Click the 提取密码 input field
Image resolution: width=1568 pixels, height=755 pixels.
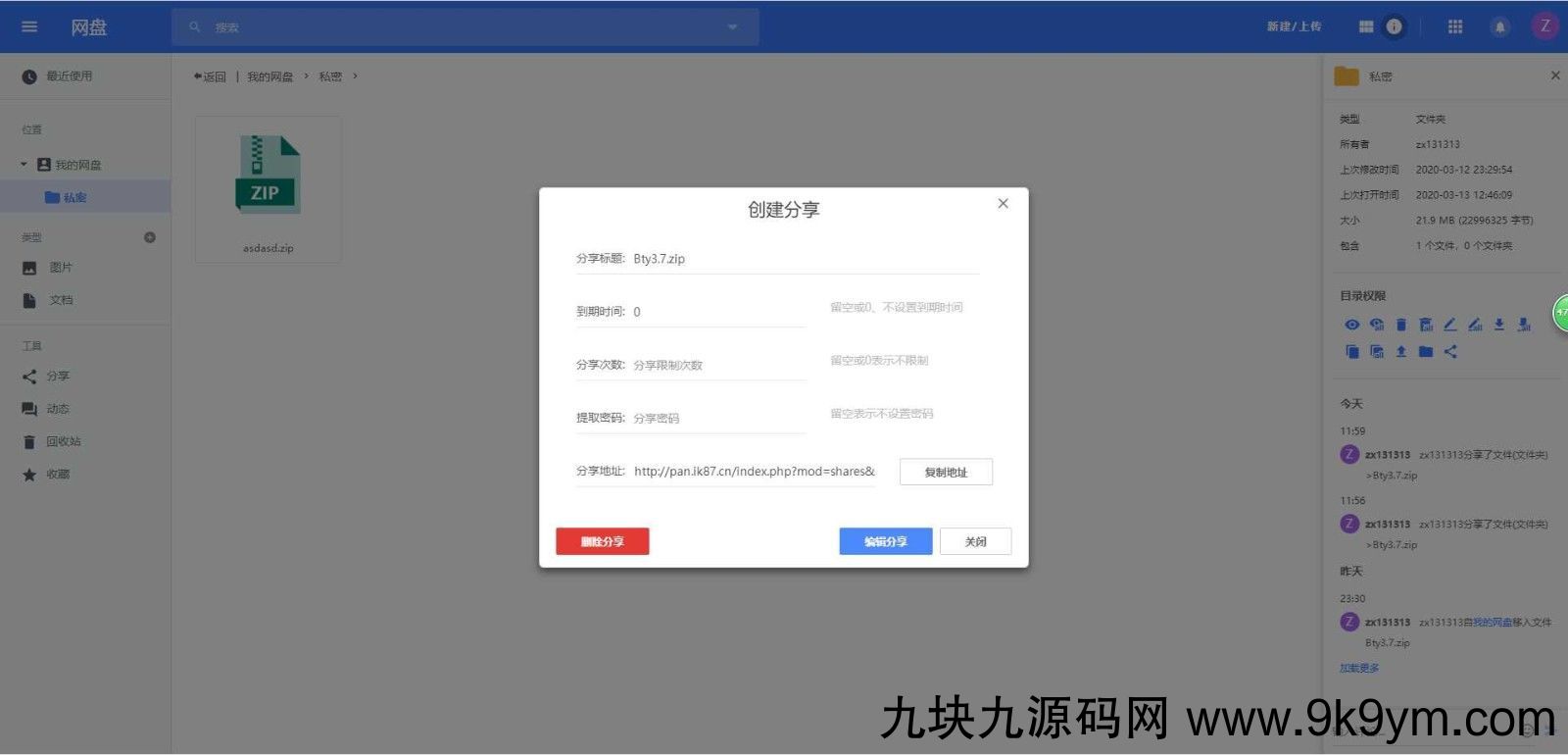pos(717,419)
